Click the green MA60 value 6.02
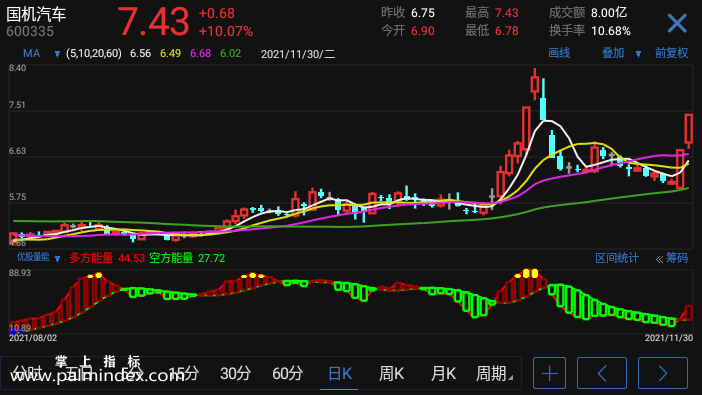The width and height of the screenshot is (702, 395). coord(231,54)
